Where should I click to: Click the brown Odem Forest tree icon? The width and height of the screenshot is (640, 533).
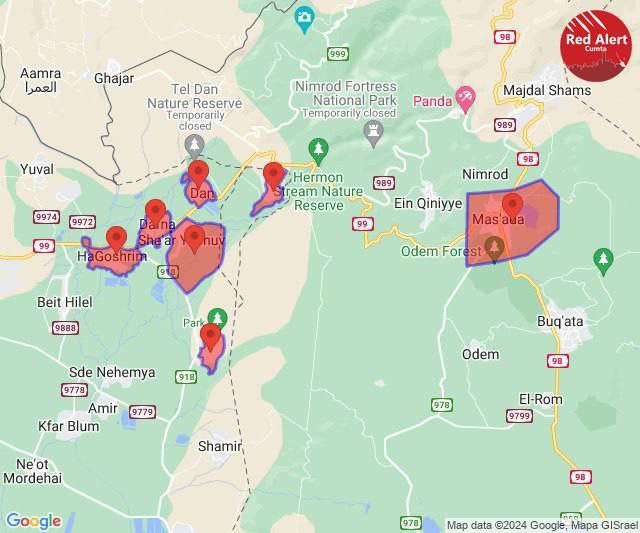click(x=494, y=249)
